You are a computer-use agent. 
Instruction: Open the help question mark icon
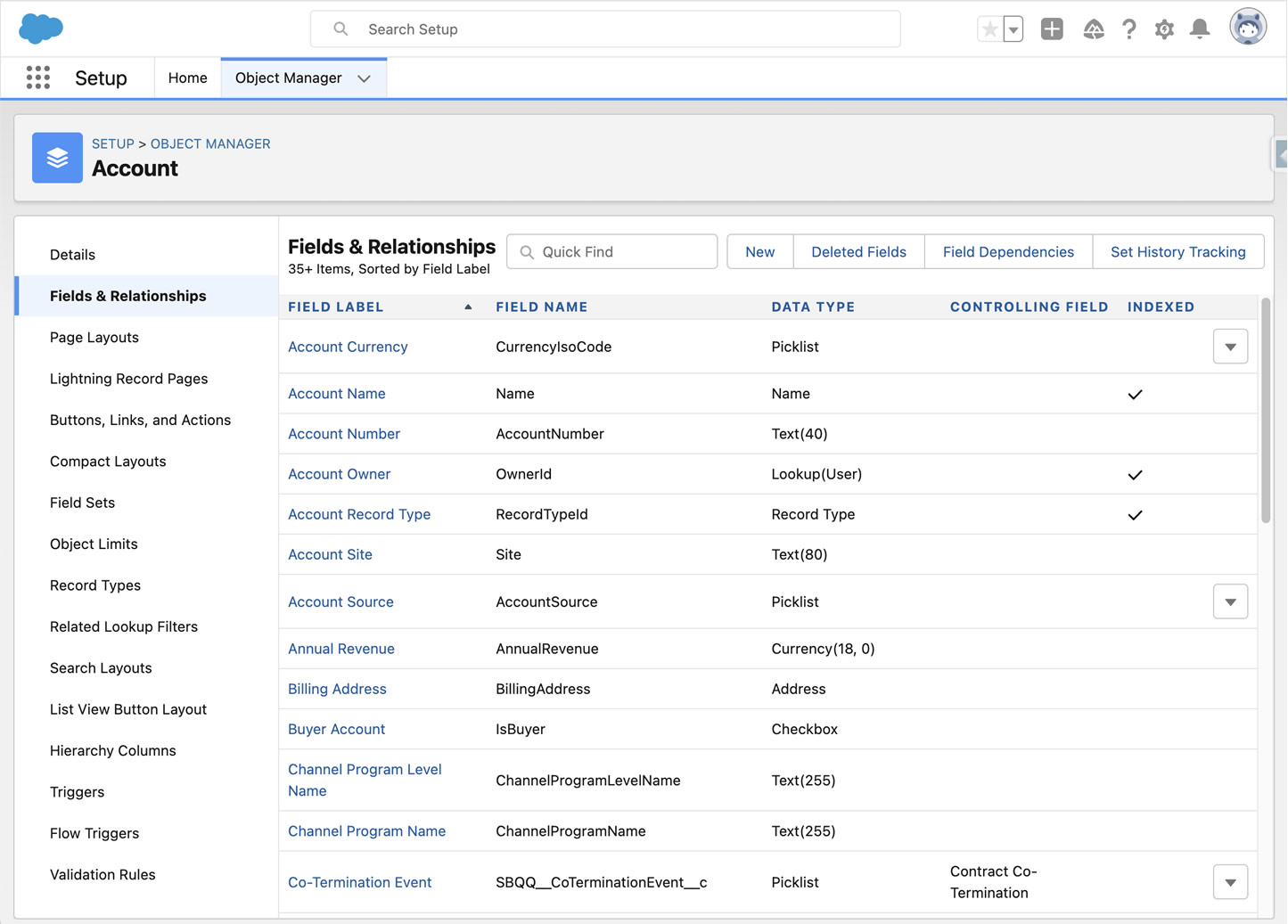click(1129, 29)
